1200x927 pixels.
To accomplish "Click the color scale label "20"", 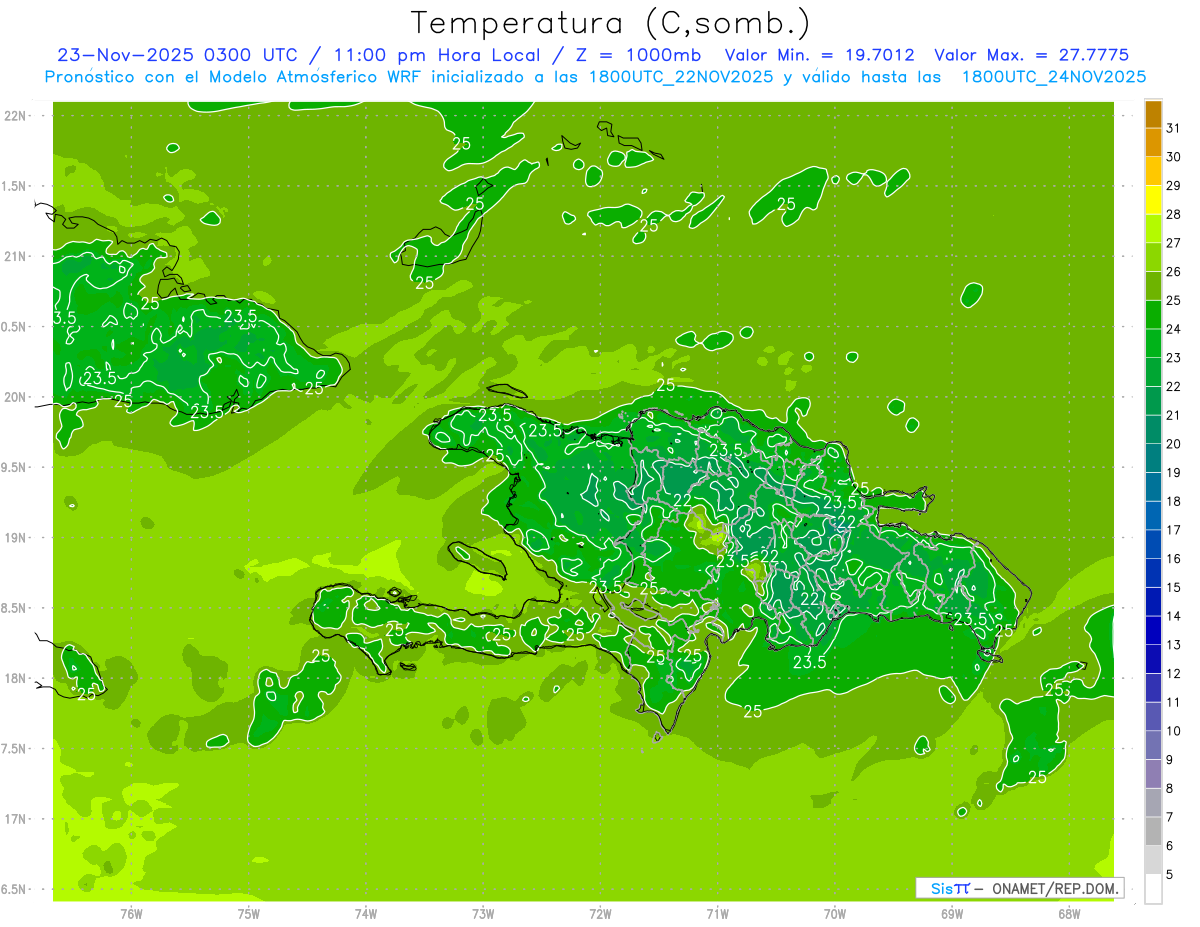I will point(1173,444).
